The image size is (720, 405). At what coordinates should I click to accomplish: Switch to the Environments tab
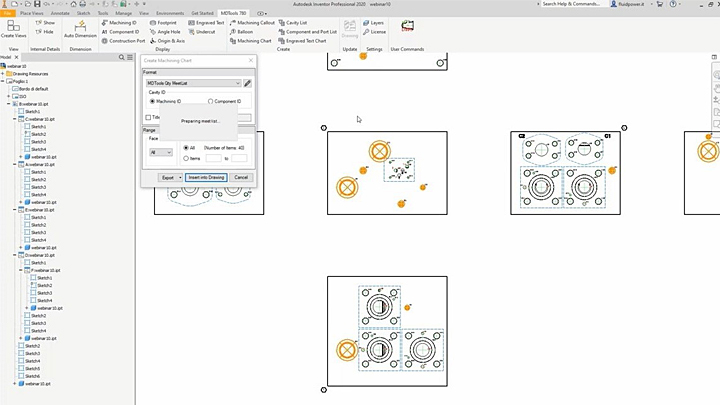point(170,13)
